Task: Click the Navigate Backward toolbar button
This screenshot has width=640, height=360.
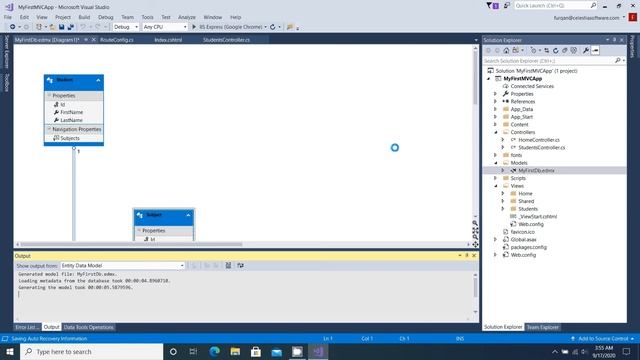Action: (13, 27)
